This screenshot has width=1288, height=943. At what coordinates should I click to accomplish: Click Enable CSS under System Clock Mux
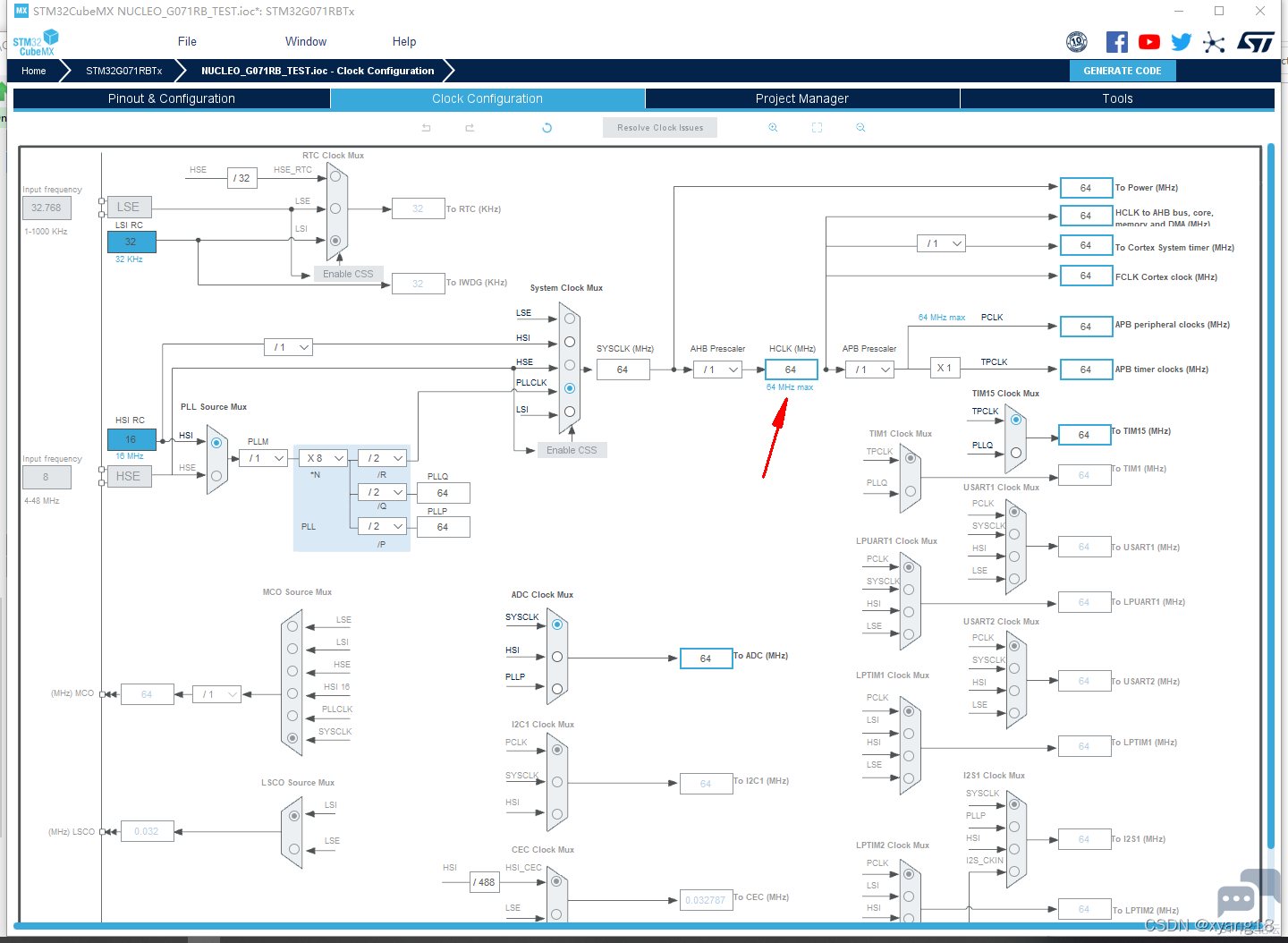point(572,450)
